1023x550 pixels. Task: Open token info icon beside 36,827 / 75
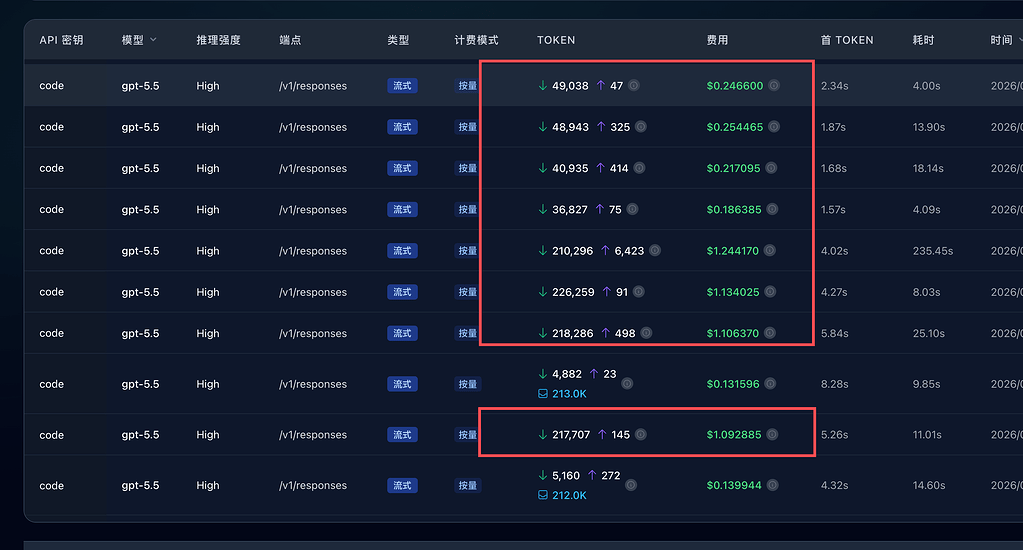pyautogui.click(x=632, y=209)
